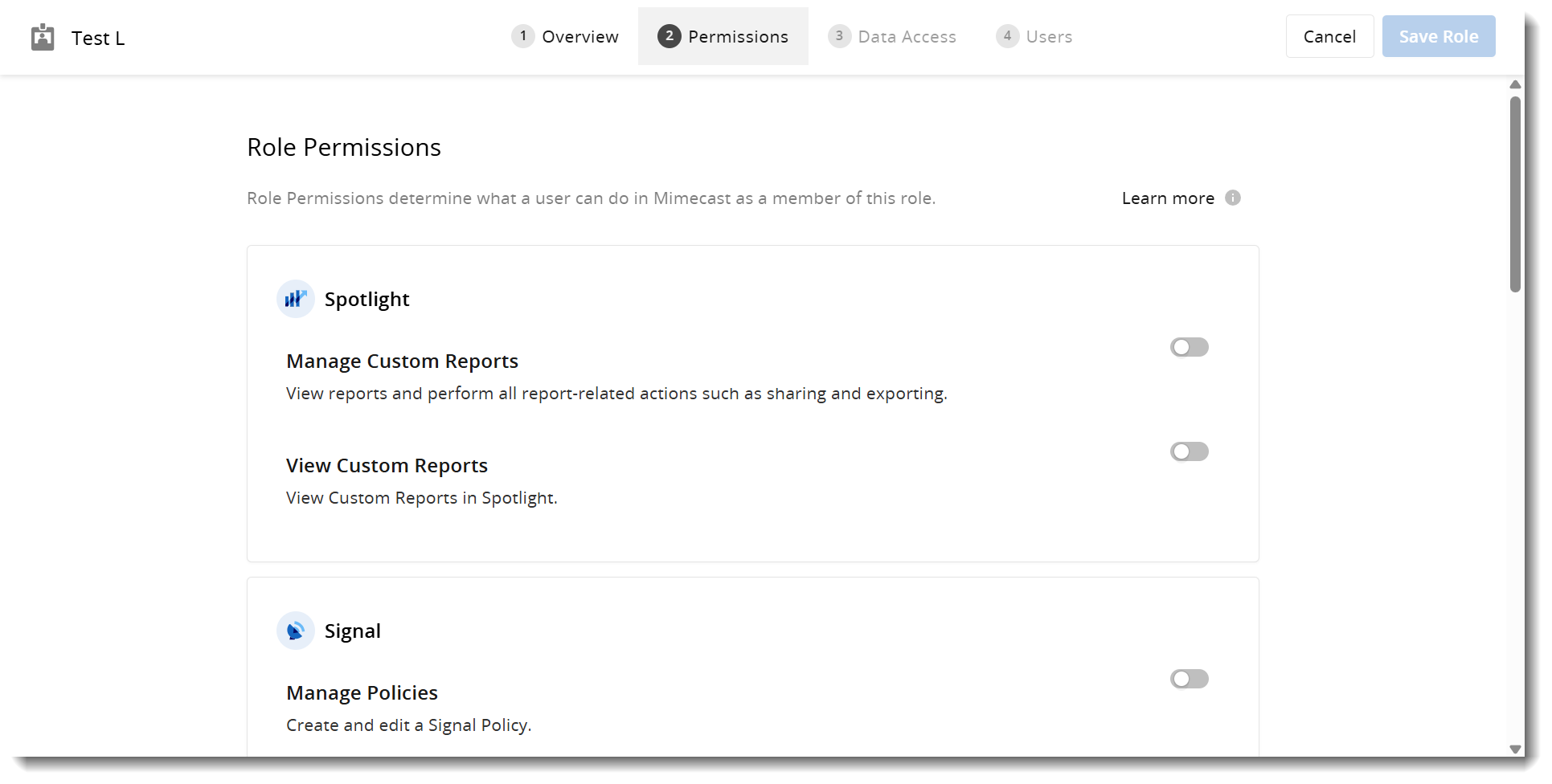1552x784 pixels.
Task: Click the role badge icon beside Test L
Action: [x=43, y=37]
